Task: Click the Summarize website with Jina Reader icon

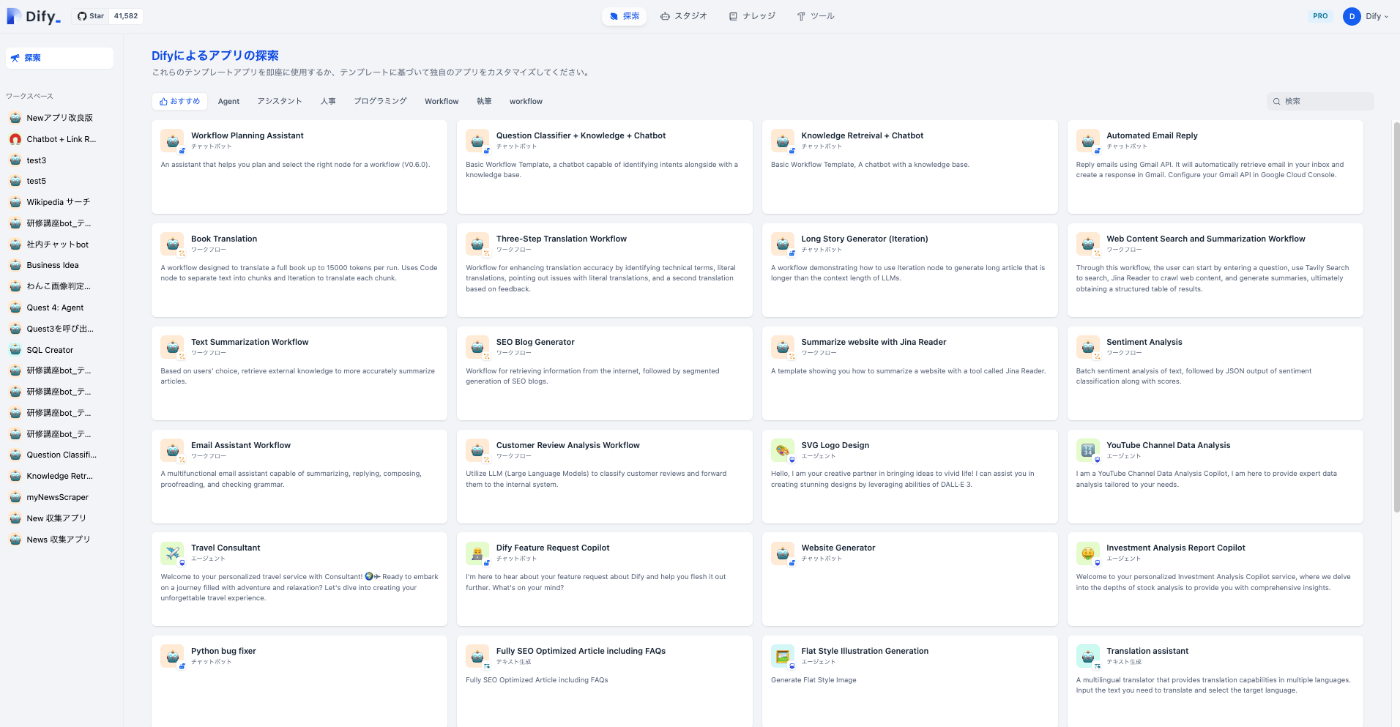Action: point(782,347)
